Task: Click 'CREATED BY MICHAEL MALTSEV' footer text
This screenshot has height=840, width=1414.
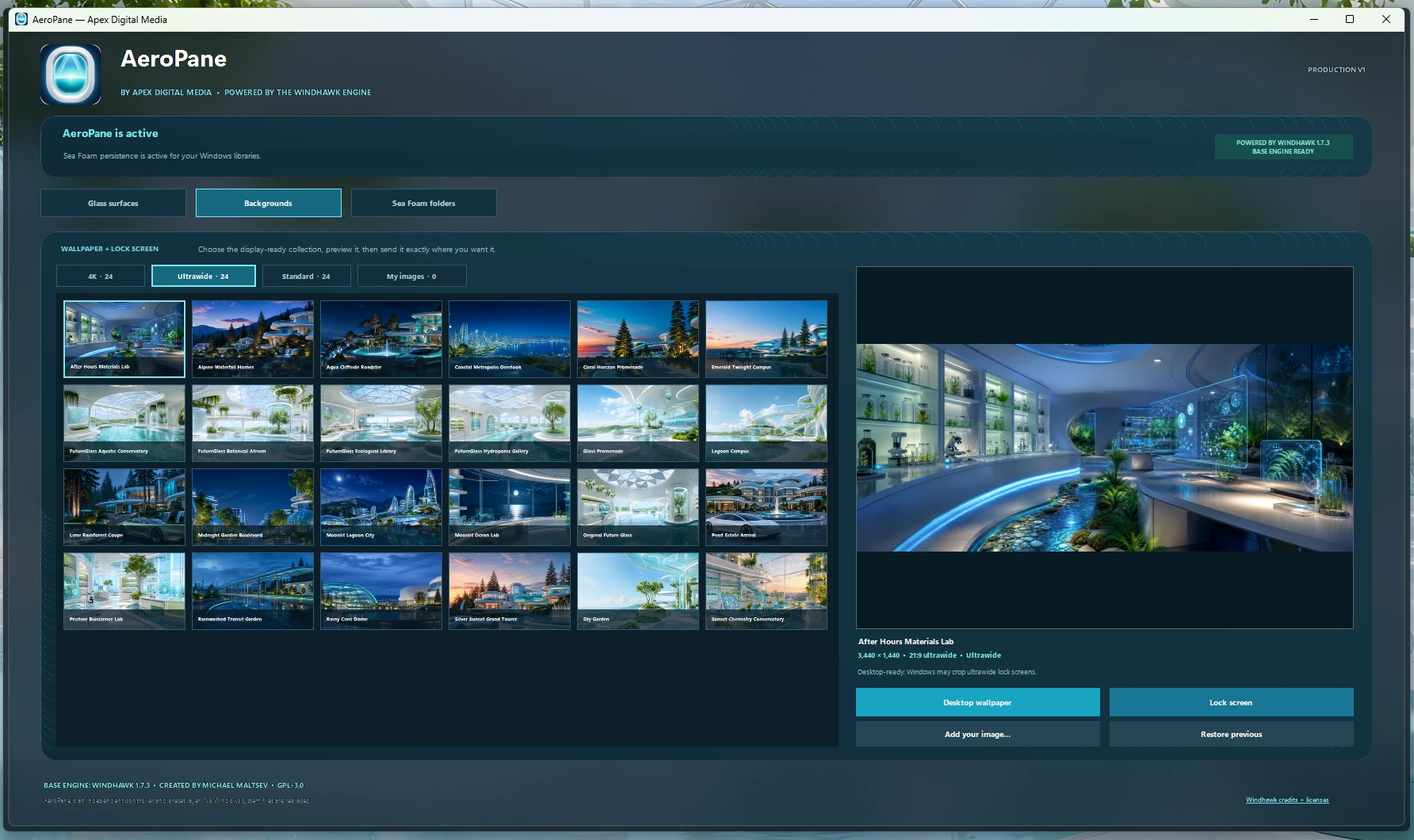Action: 214,785
